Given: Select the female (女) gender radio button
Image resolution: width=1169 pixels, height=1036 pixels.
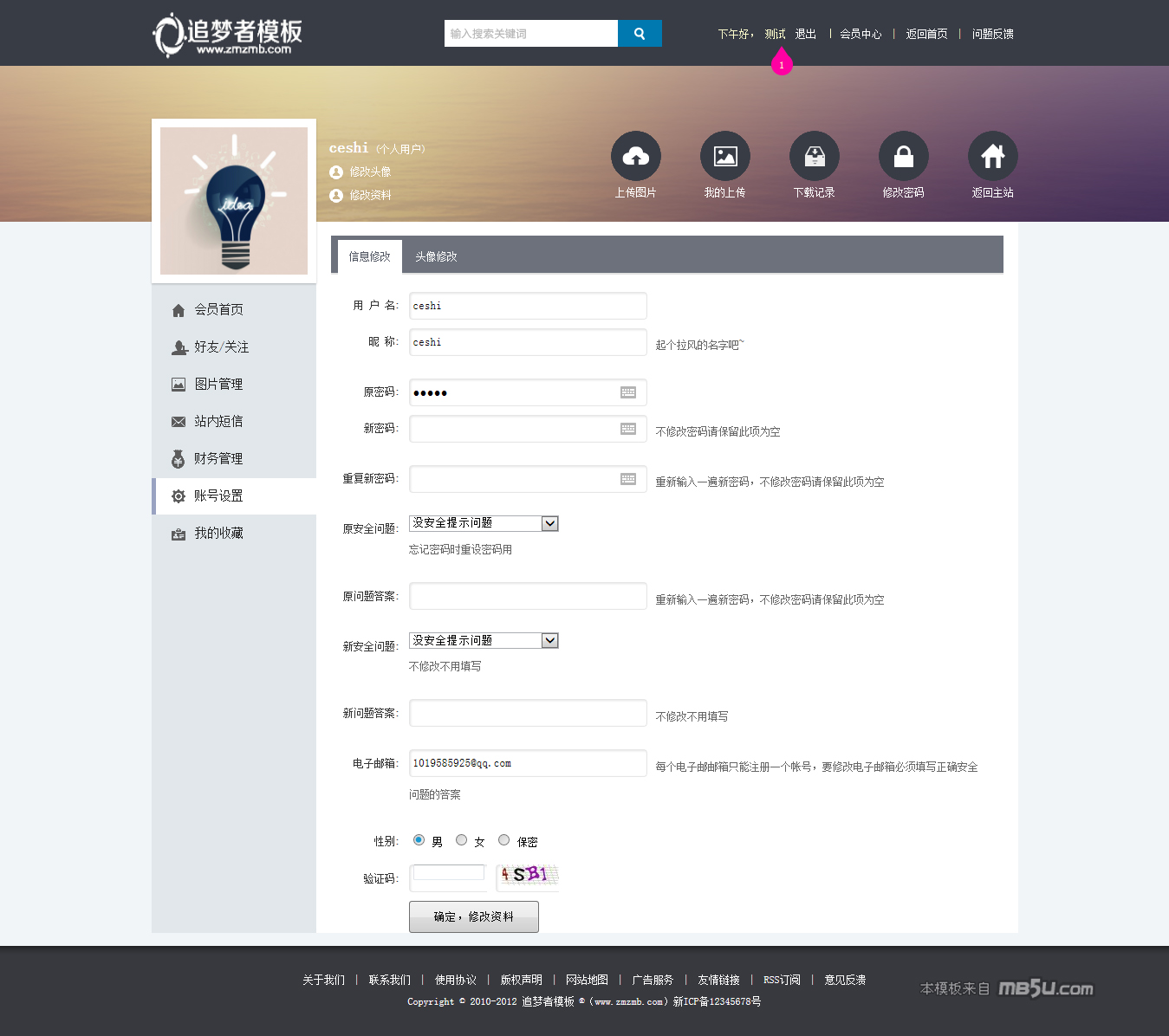Looking at the screenshot, I should [461, 840].
